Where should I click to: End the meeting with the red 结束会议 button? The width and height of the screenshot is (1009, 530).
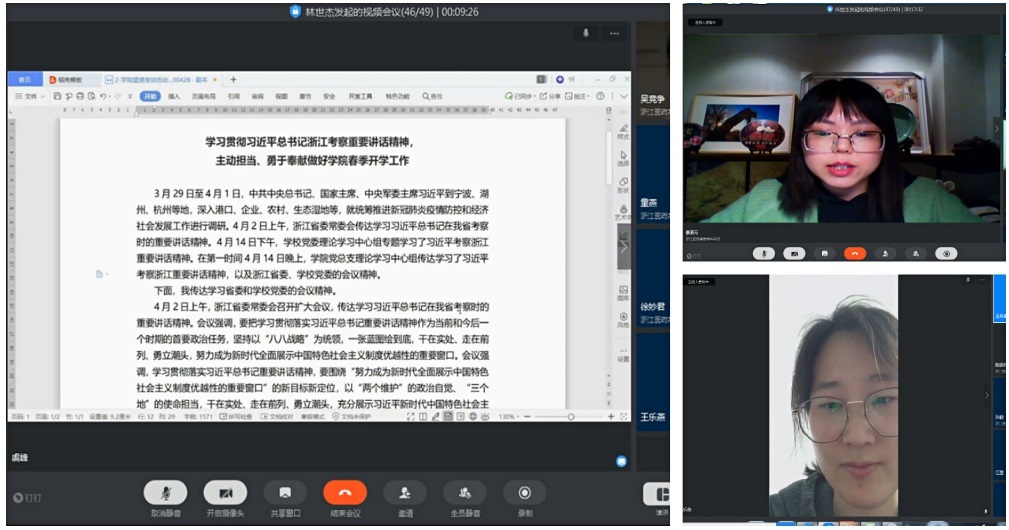(345, 493)
